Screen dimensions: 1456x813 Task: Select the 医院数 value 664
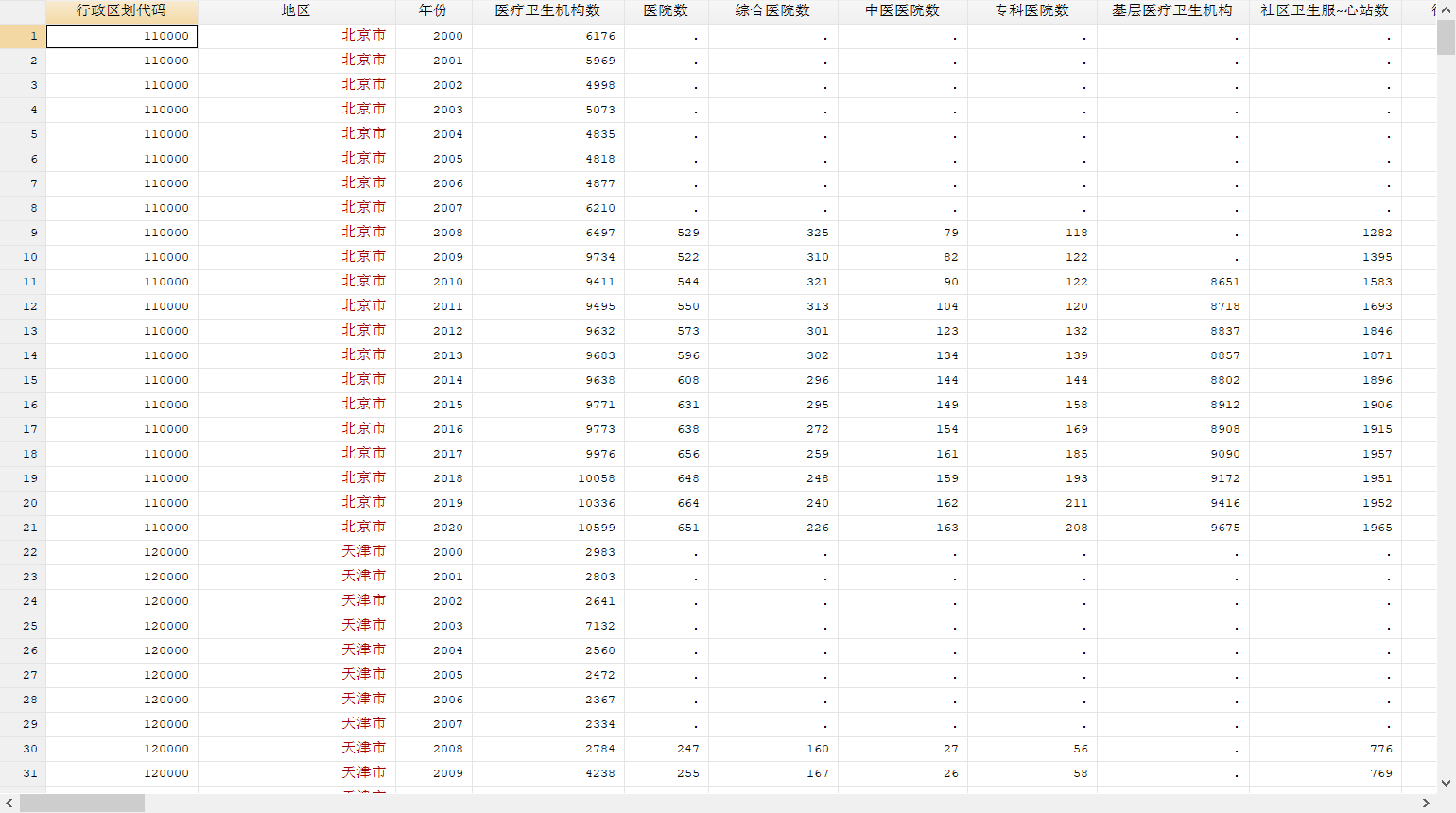tap(667, 503)
